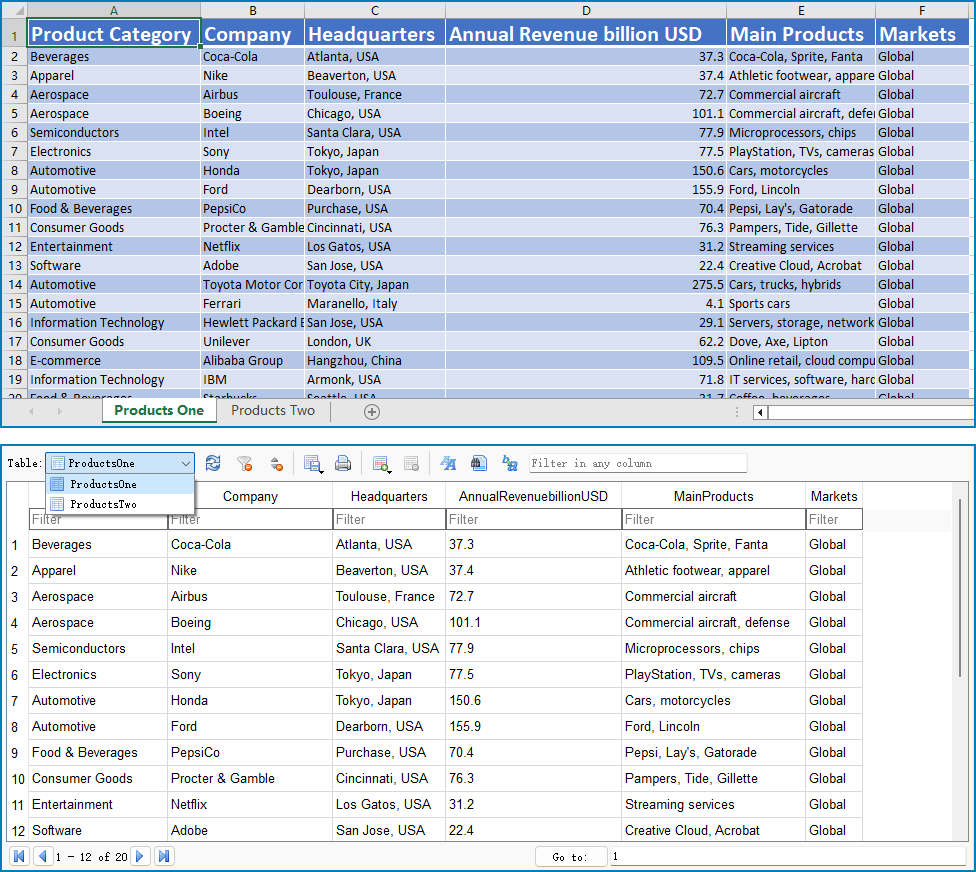976x872 pixels.
Task: Click the next page navigation arrow
Action: point(140,856)
